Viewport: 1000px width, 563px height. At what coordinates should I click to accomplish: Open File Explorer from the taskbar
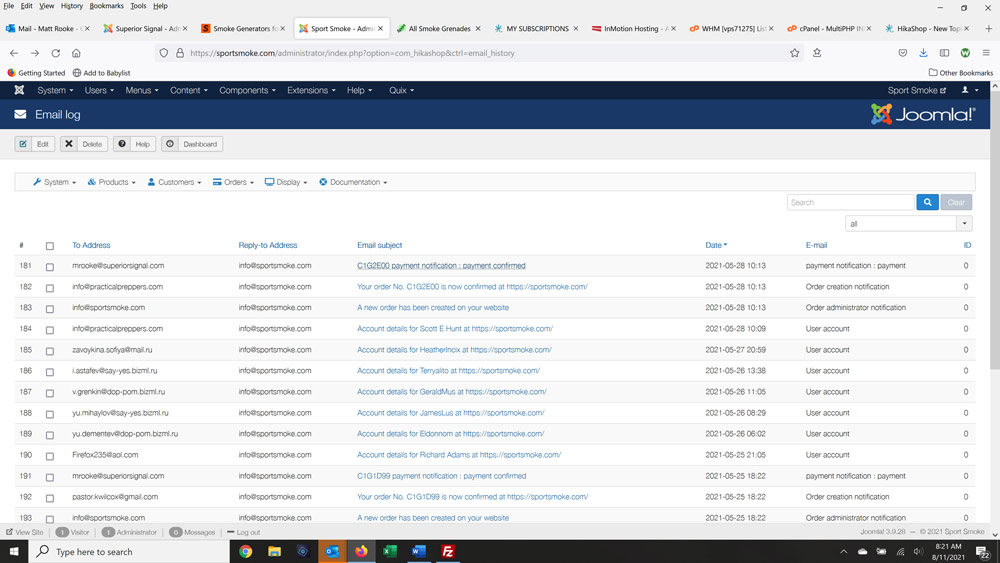[x=274, y=552]
